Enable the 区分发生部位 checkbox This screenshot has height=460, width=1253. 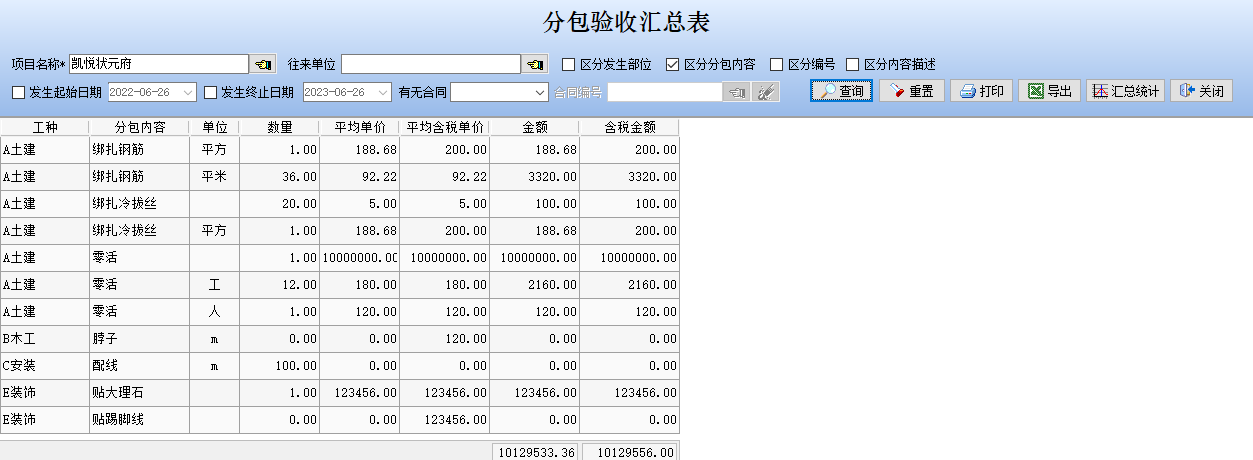(x=568, y=64)
